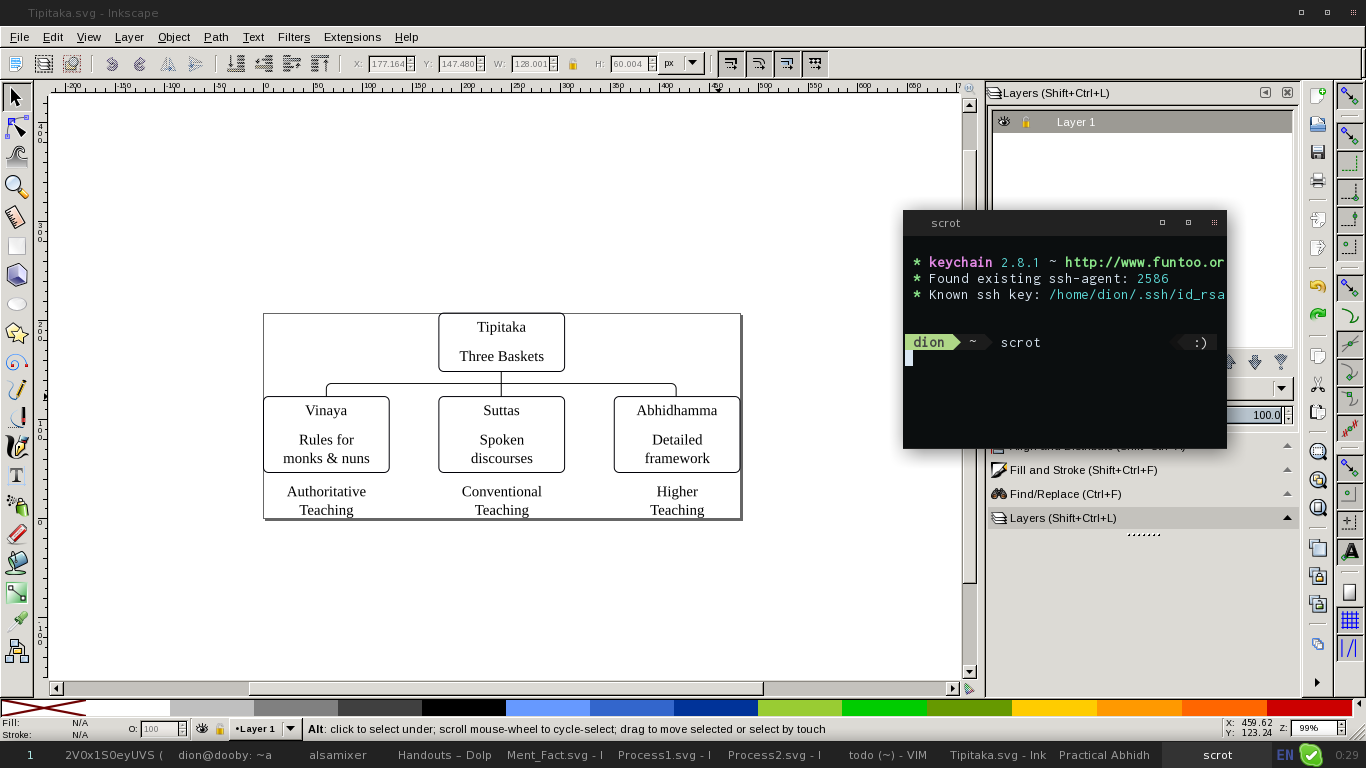Select the 3D Box tool
Screen dimensions: 1366x768
pos(16,275)
